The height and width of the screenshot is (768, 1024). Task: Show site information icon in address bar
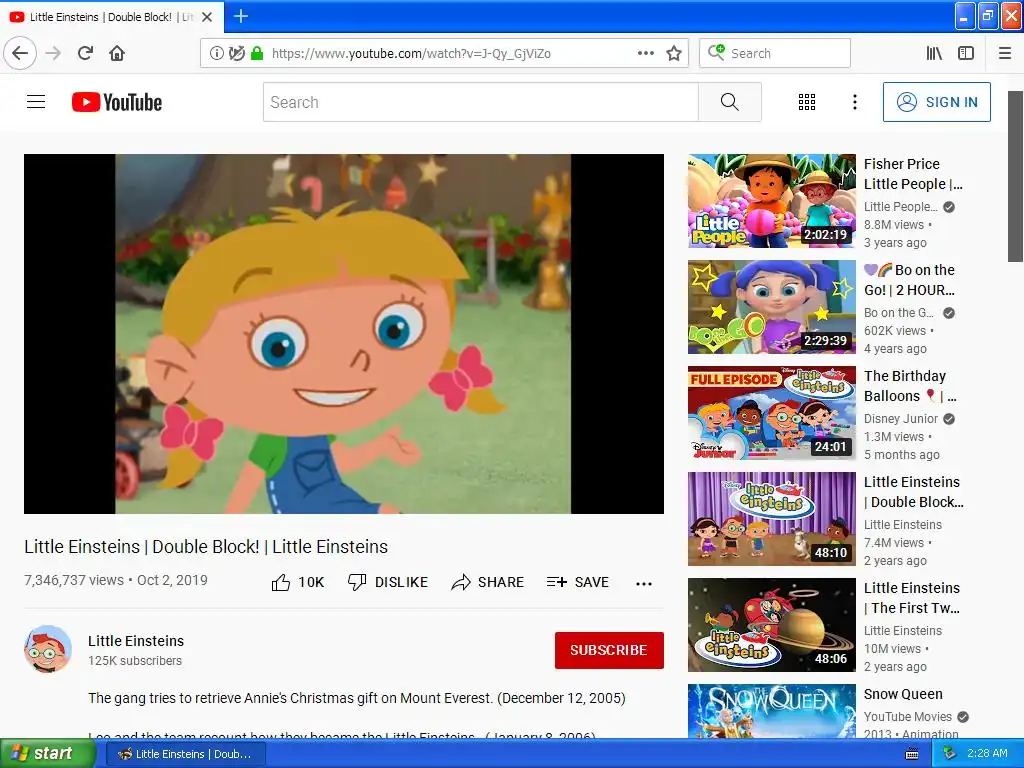[x=216, y=53]
